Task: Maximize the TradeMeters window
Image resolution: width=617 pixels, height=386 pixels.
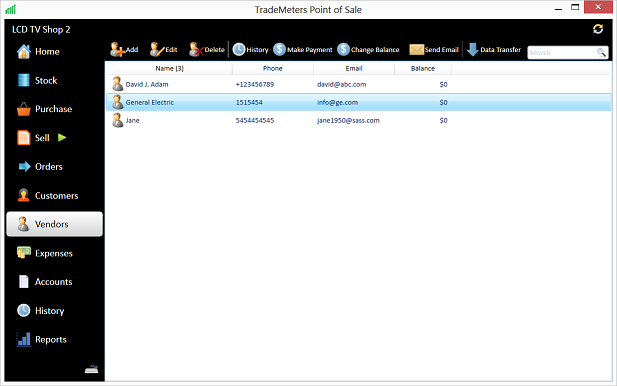Action: (575, 7)
